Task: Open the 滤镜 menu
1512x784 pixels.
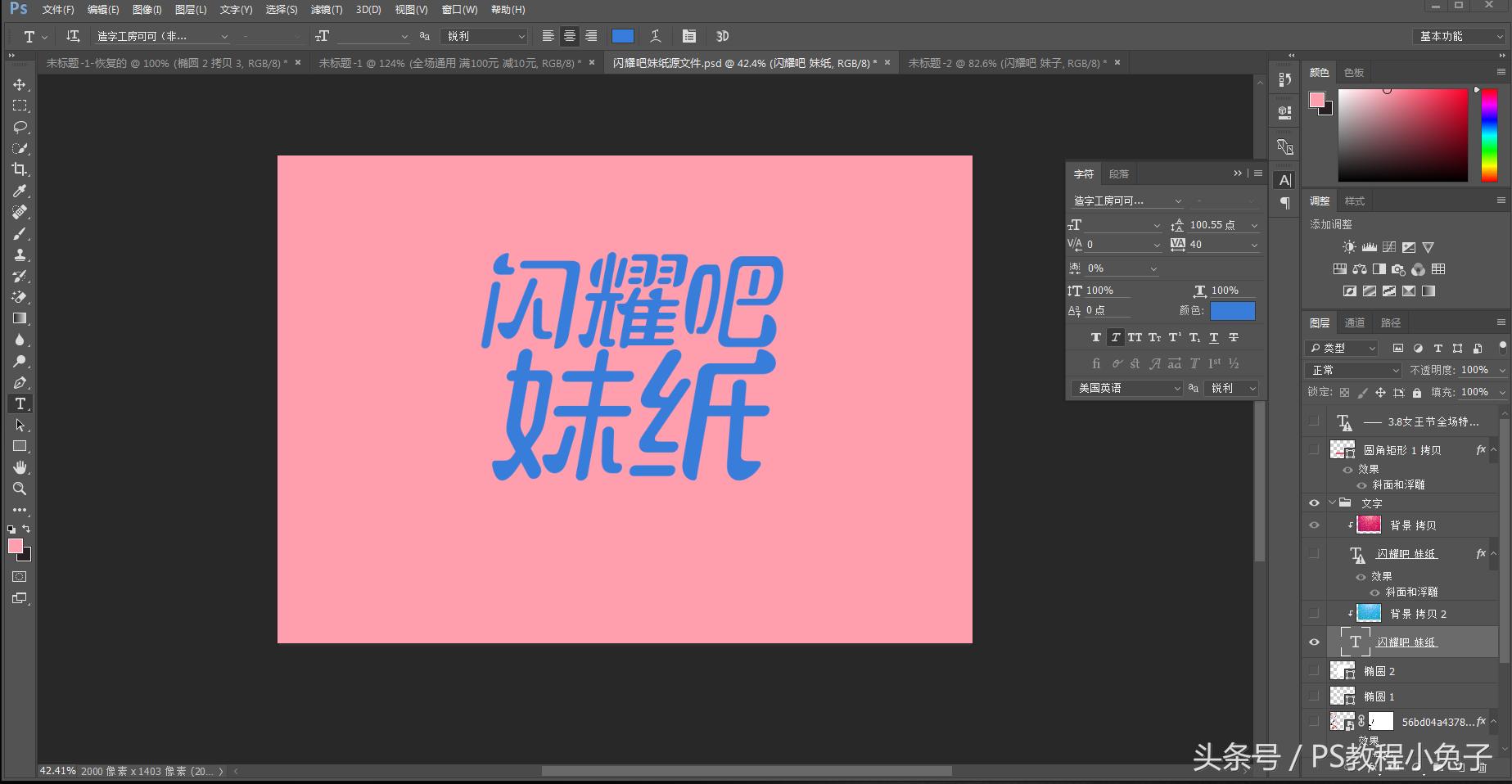Action: (326, 9)
